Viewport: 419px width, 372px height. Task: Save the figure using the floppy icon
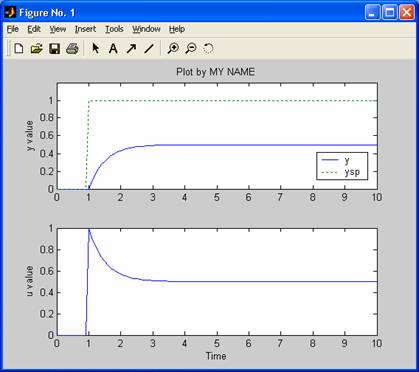point(54,49)
